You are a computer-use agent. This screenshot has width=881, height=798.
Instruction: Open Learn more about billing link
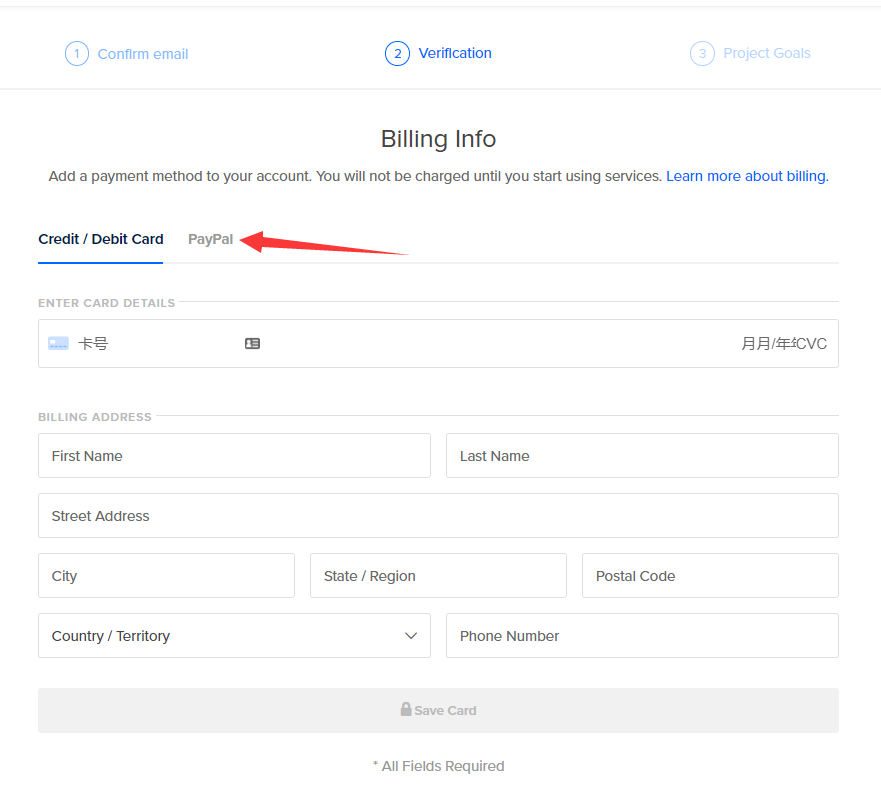click(x=746, y=176)
